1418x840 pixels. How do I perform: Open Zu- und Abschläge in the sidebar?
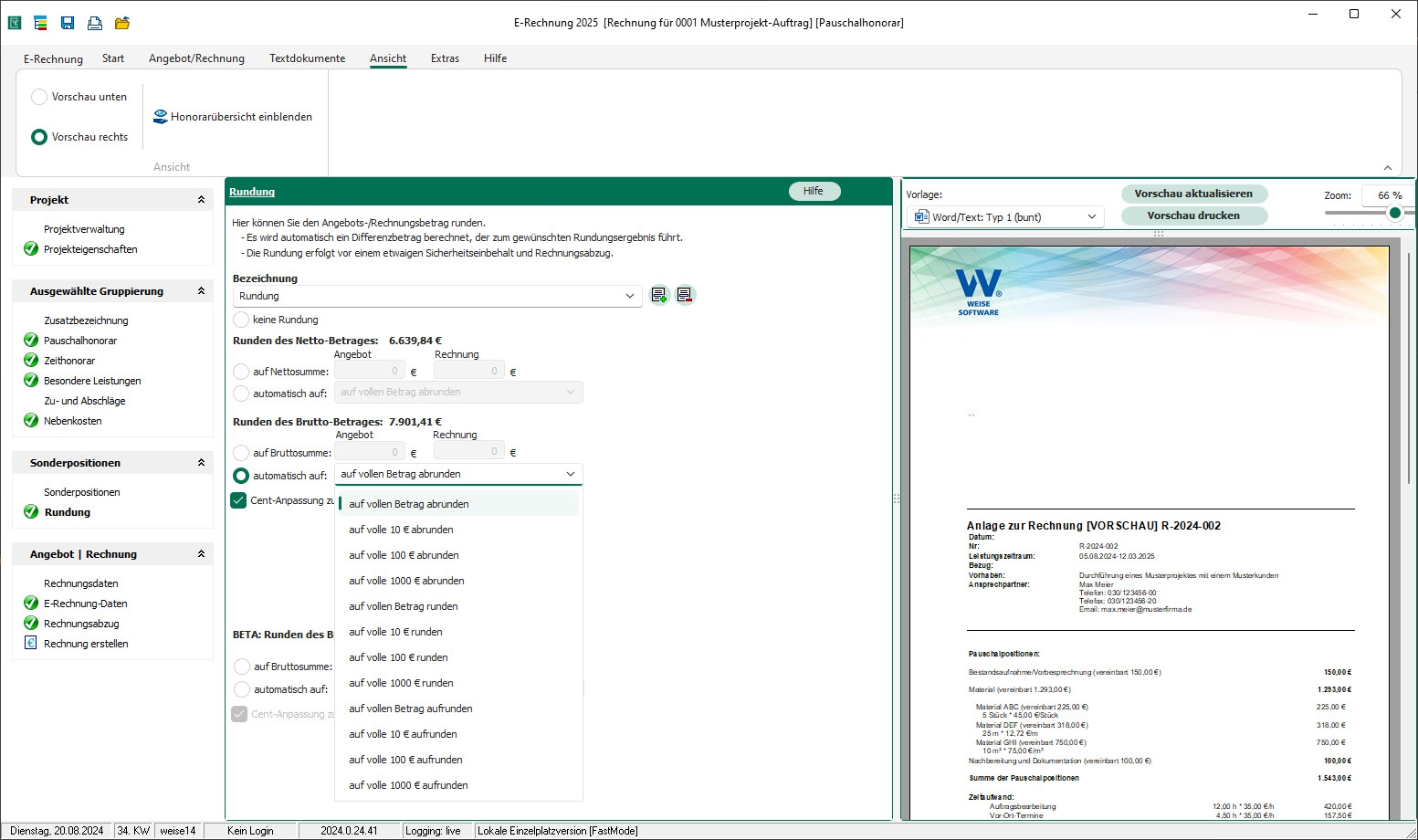(x=85, y=401)
